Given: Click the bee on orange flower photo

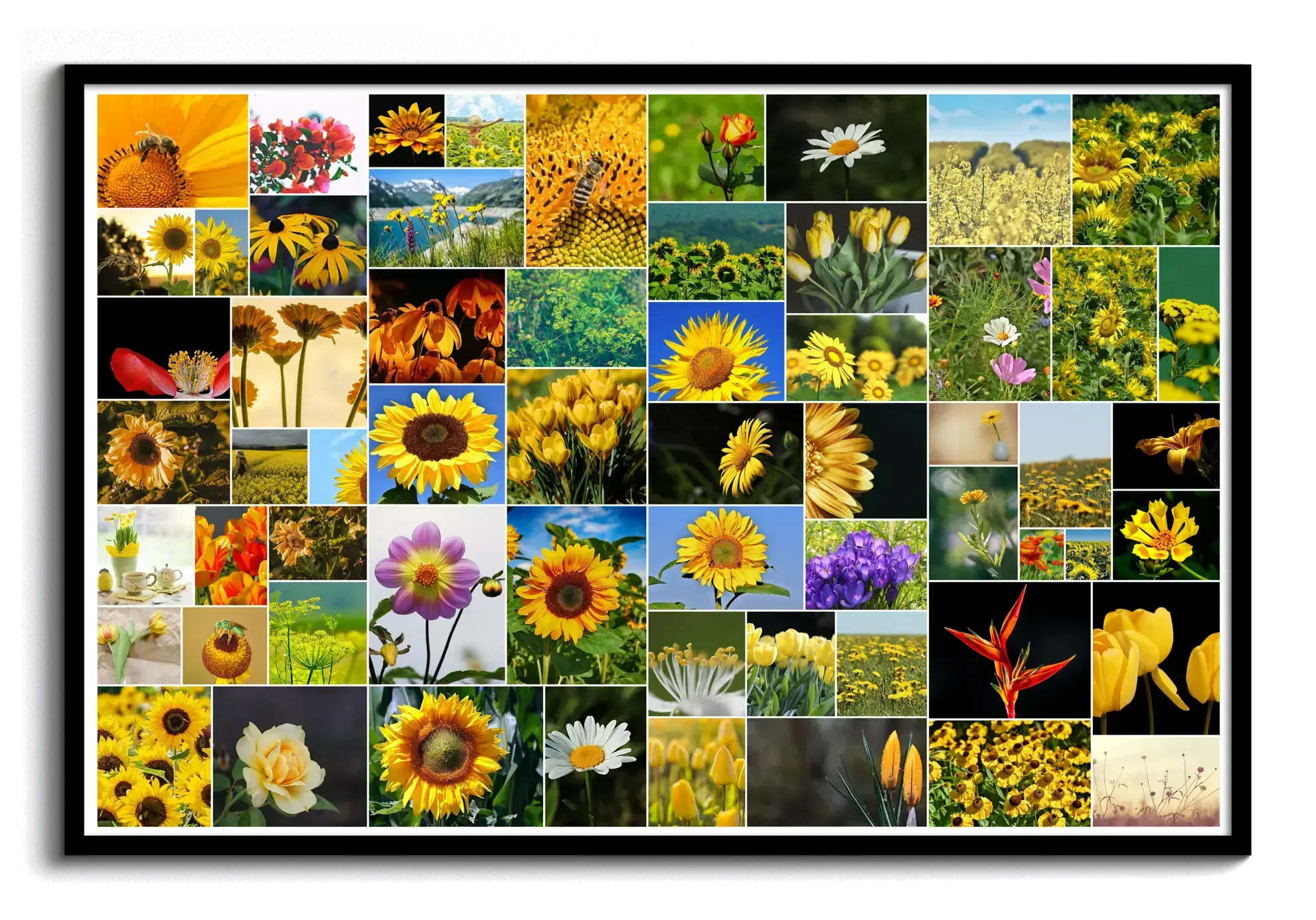Looking at the screenshot, I should point(172,151).
